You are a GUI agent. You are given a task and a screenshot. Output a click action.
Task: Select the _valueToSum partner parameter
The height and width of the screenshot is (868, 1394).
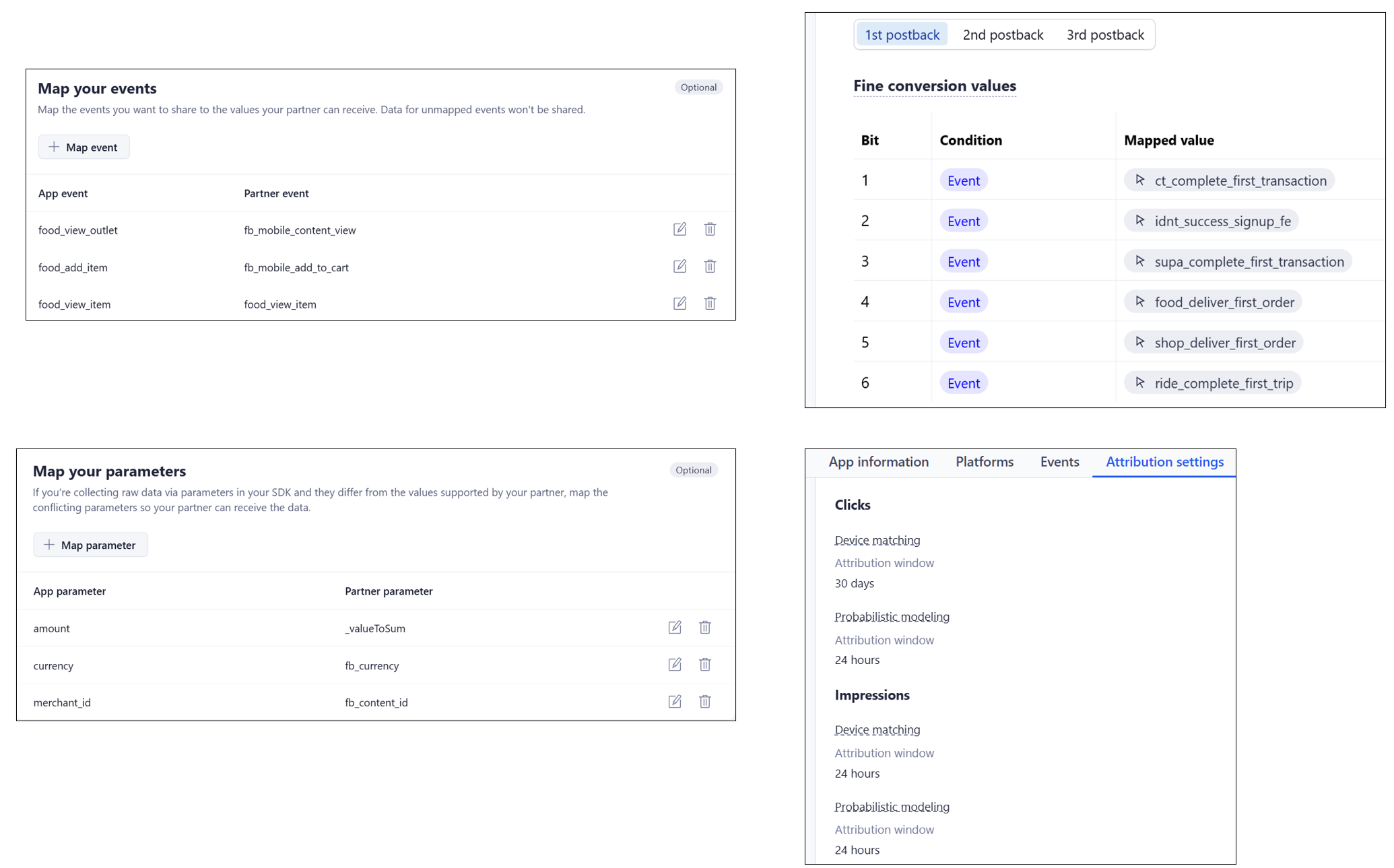coord(375,628)
